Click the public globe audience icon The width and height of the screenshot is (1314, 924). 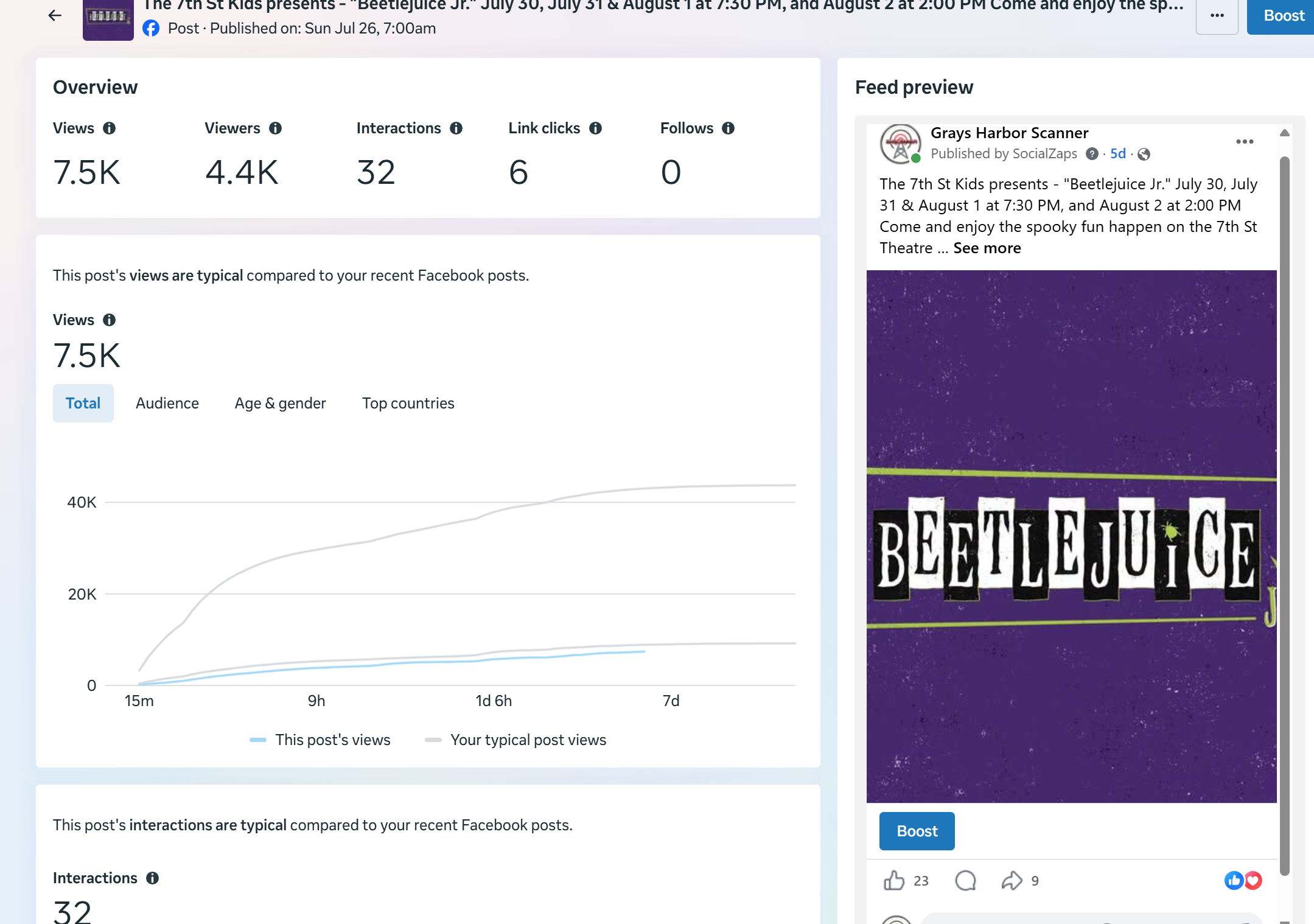(1144, 155)
